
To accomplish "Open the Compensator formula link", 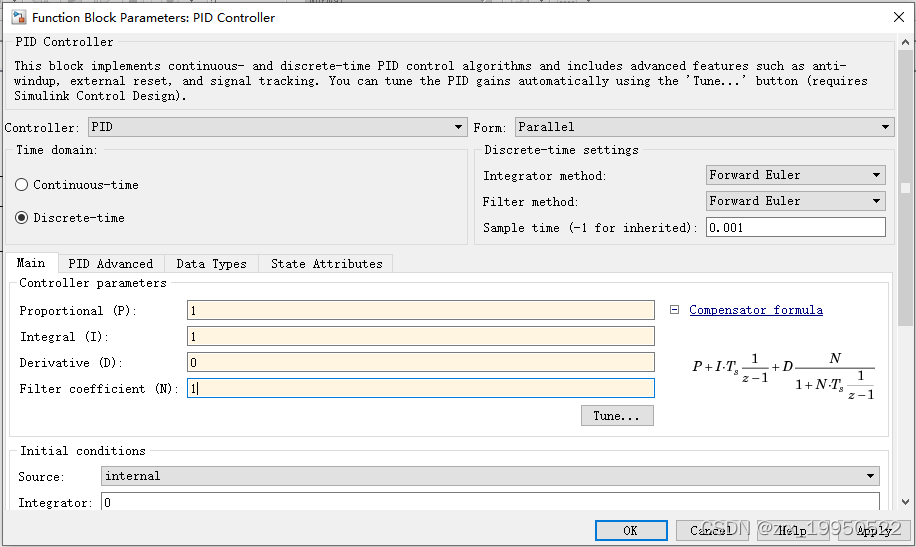I will (x=756, y=310).
